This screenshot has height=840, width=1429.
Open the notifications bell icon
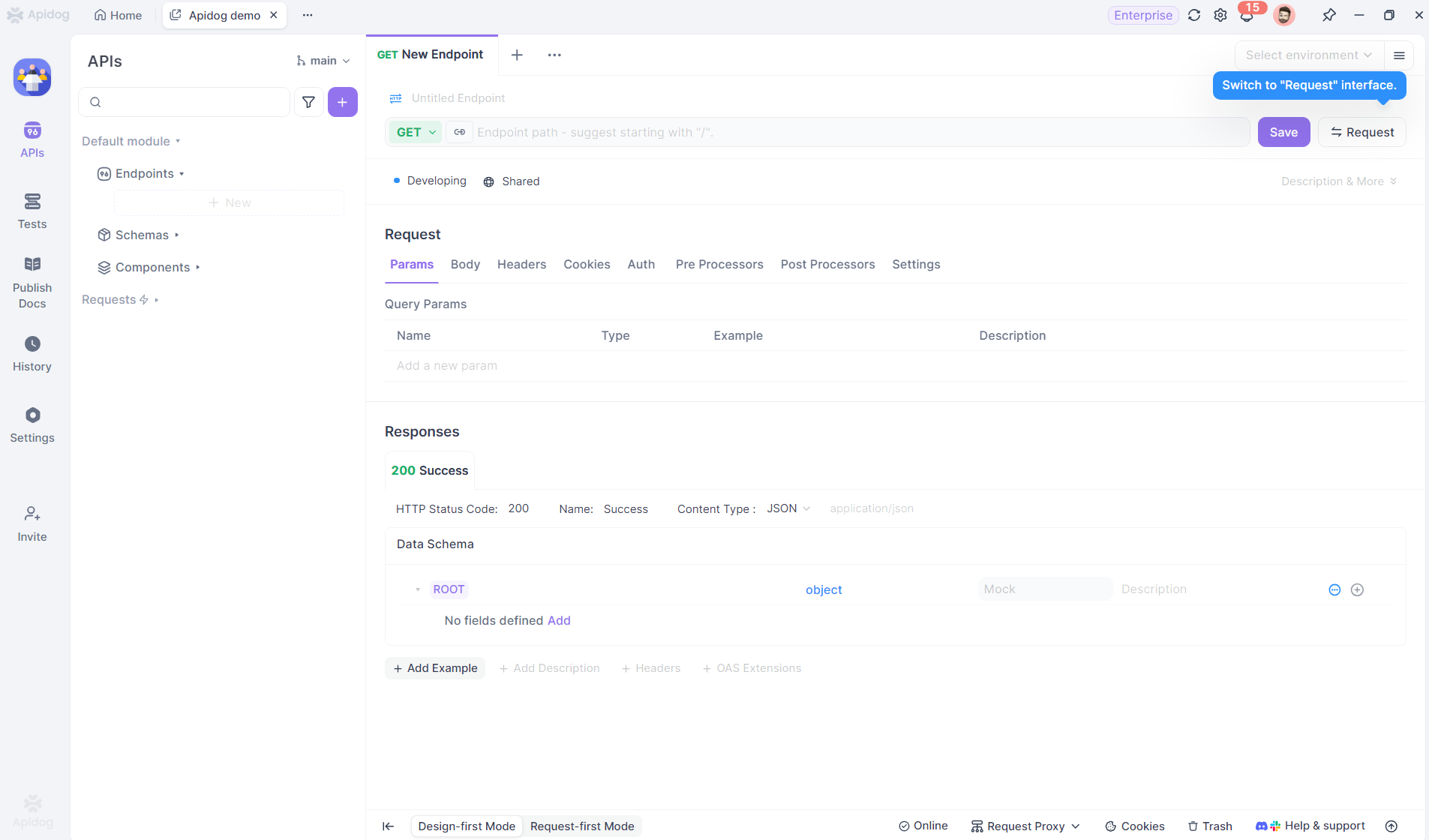tap(1246, 16)
